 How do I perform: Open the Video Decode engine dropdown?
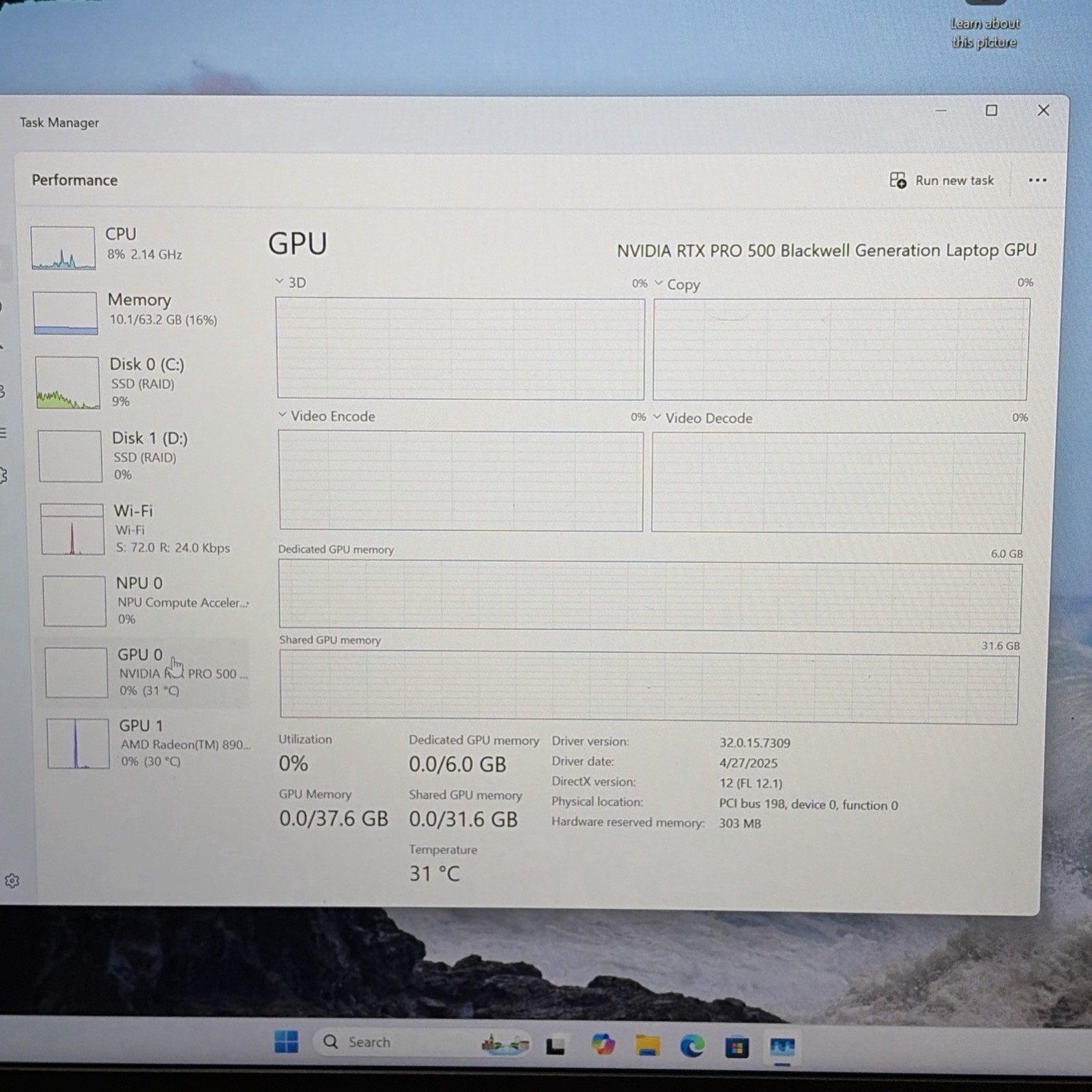click(x=657, y=416)
